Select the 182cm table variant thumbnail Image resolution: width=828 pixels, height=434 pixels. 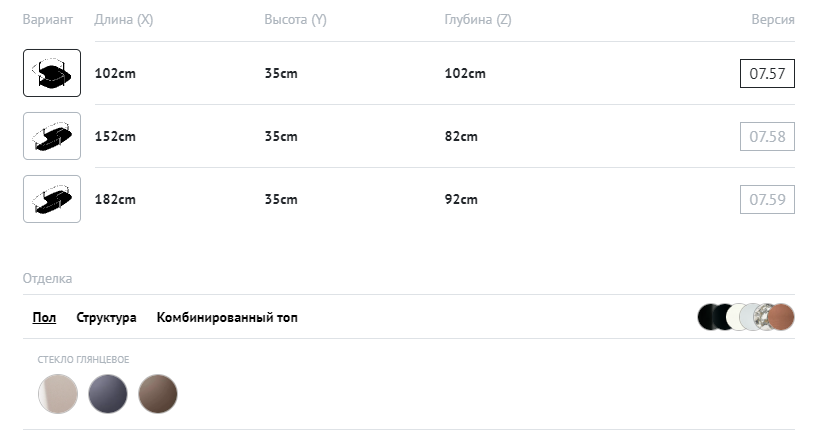point(52,199)
